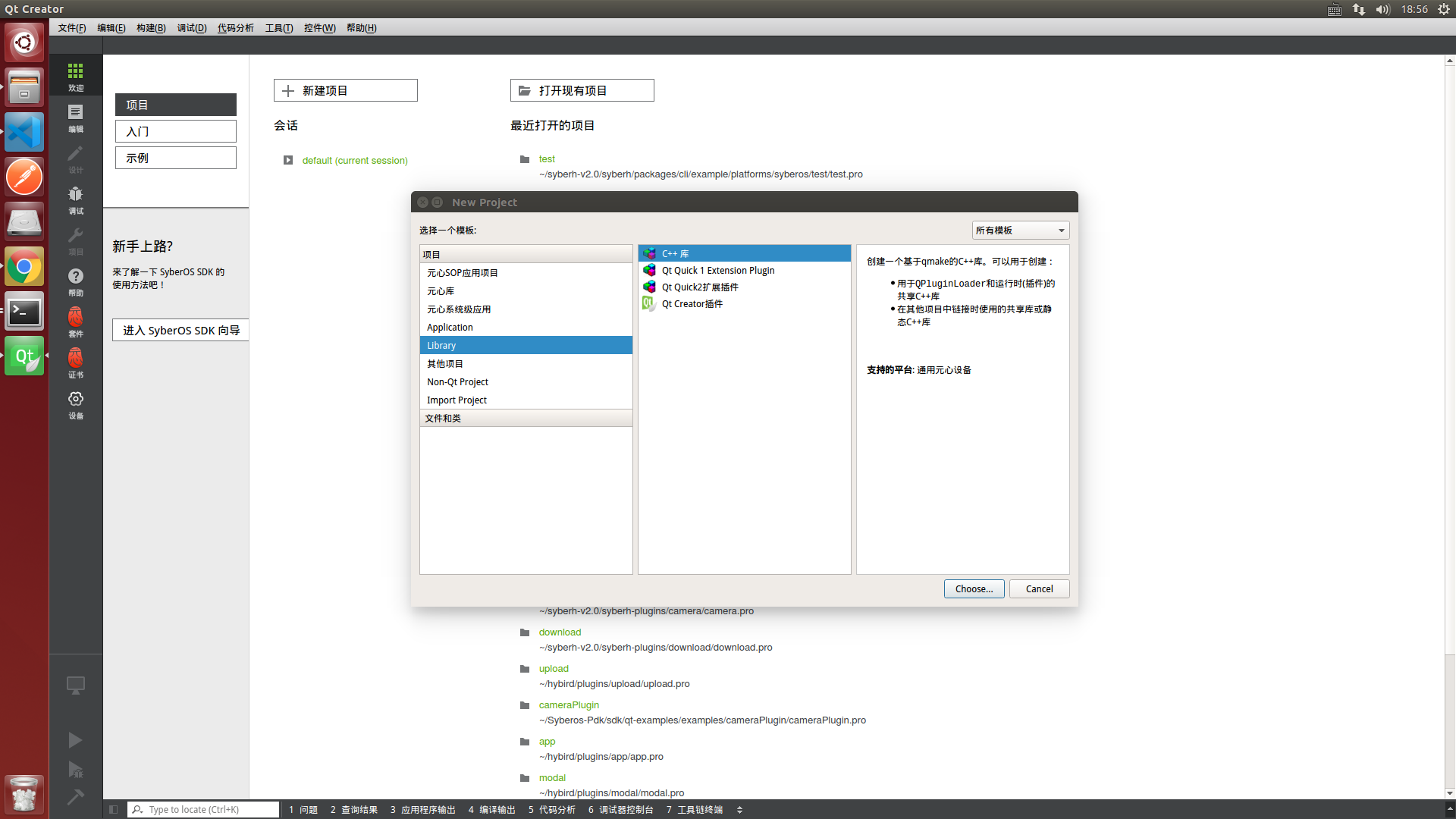Open the Kits (套件) sidebar icon
The width and height of the screenshot is (1456, 819).
click(75, 322)
